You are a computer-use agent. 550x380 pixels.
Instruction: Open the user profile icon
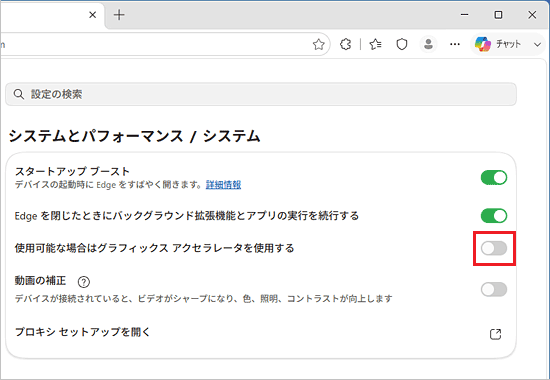(x=428, y=44)
